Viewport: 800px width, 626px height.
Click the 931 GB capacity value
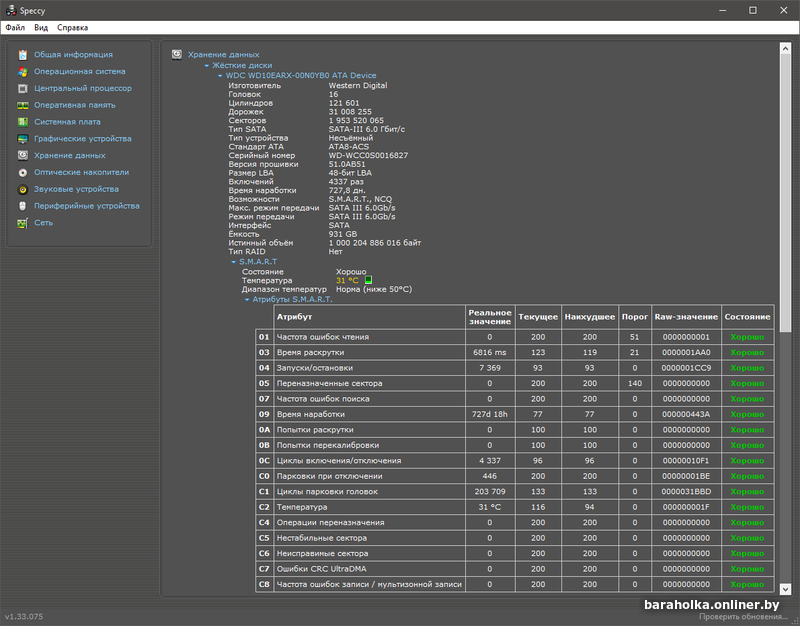coord(343,234)
